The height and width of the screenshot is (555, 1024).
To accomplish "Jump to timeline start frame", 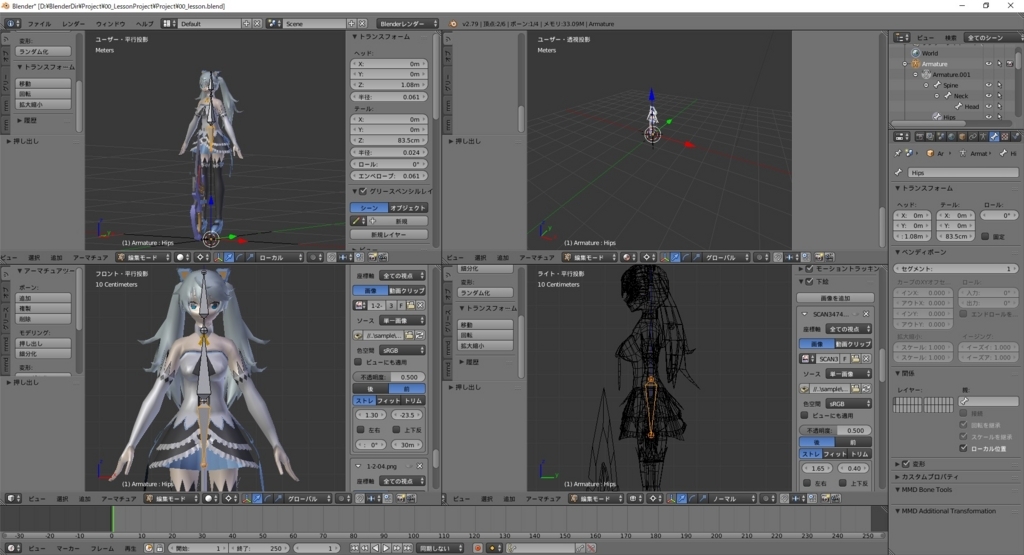I will click(354, 548).
